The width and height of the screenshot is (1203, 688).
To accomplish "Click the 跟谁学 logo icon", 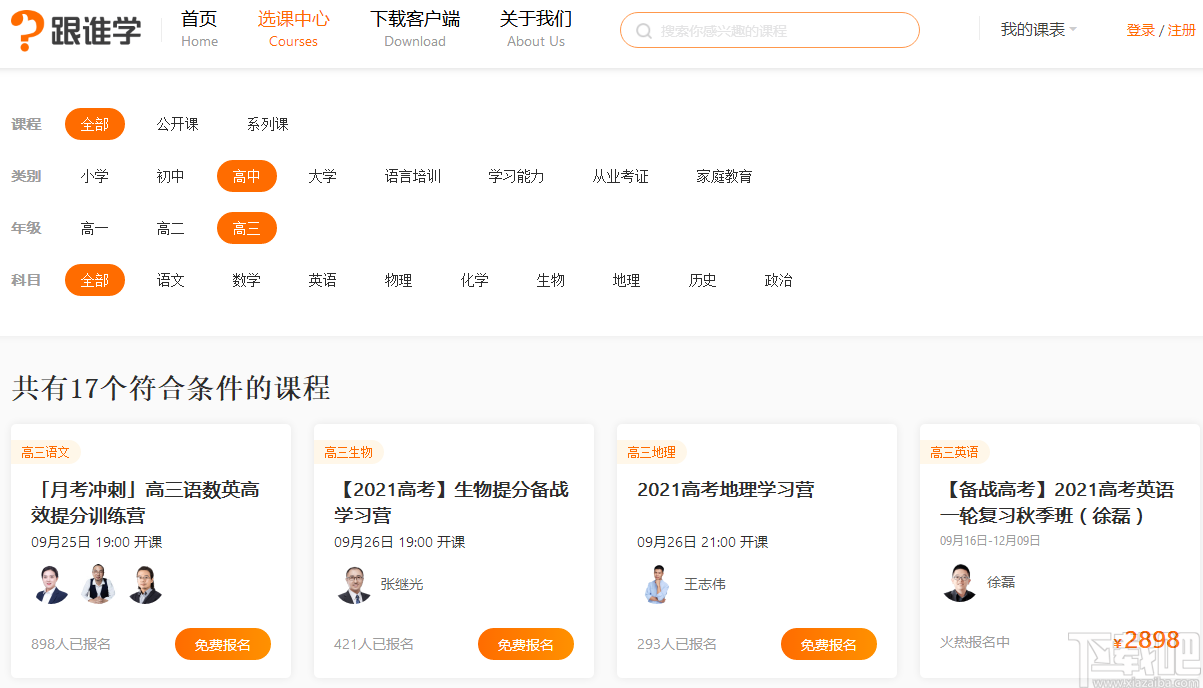I will (77, 31).
